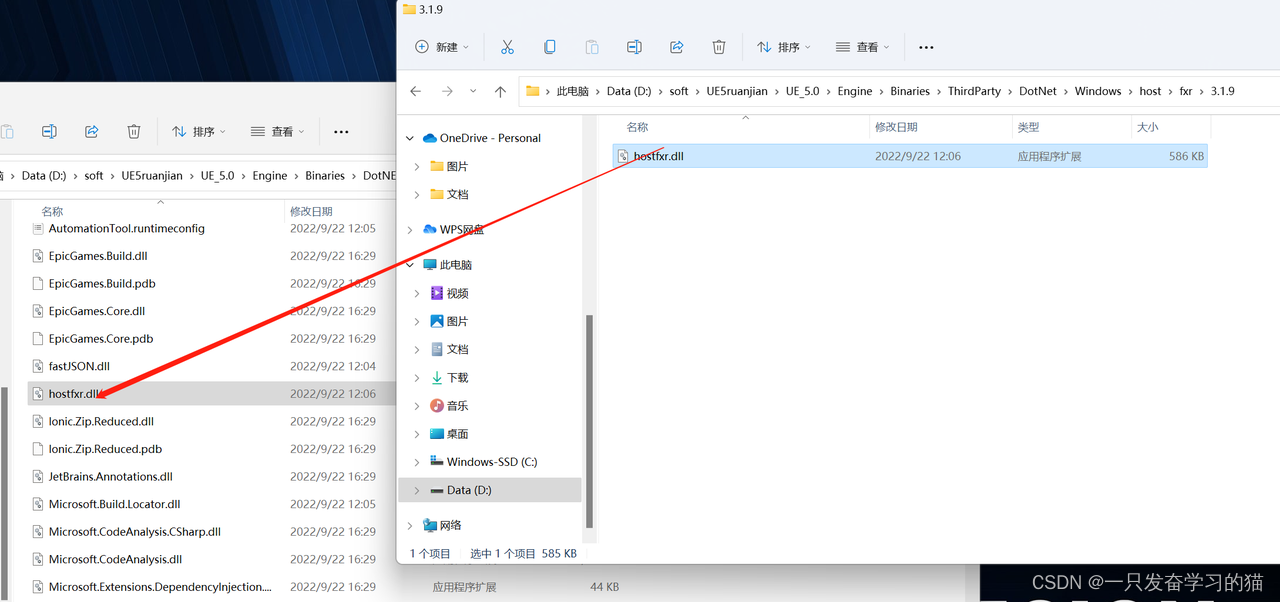Select Windows-SSD (C:) drive in navigation pane
The width and height of the screenshot is (1280, 602).
tap(483, 462)
